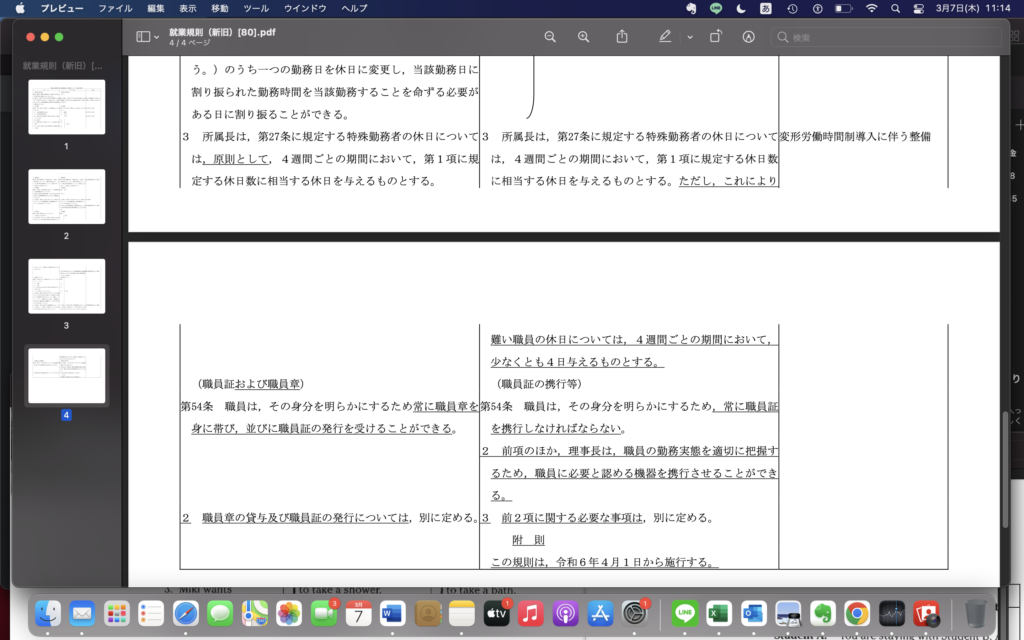Launch Microsoft Excel from the Dock
1024x640 pixels.
(x=718, y=615)
